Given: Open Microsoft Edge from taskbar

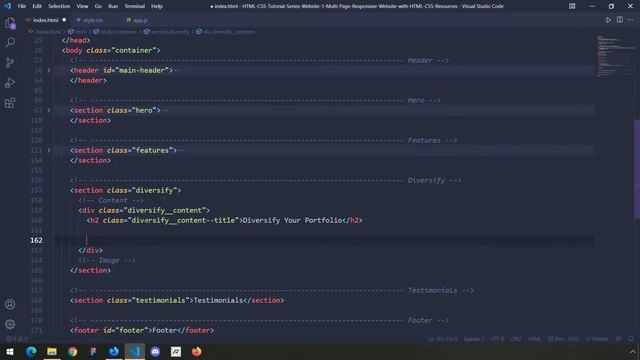Looking at the screenshot, I should (x=31, y=351).
